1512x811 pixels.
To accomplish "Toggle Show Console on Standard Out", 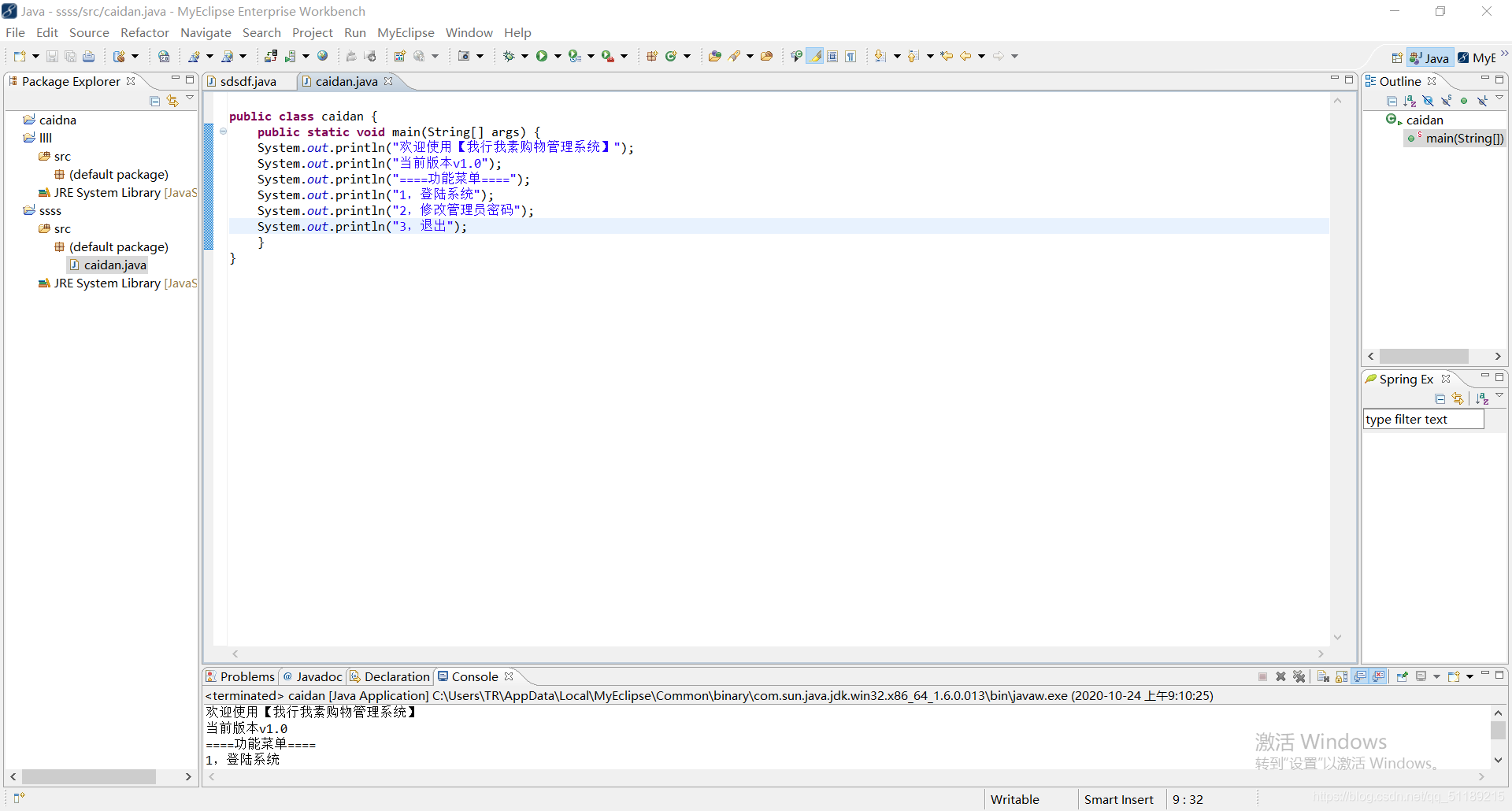I will coord(1360,676).
